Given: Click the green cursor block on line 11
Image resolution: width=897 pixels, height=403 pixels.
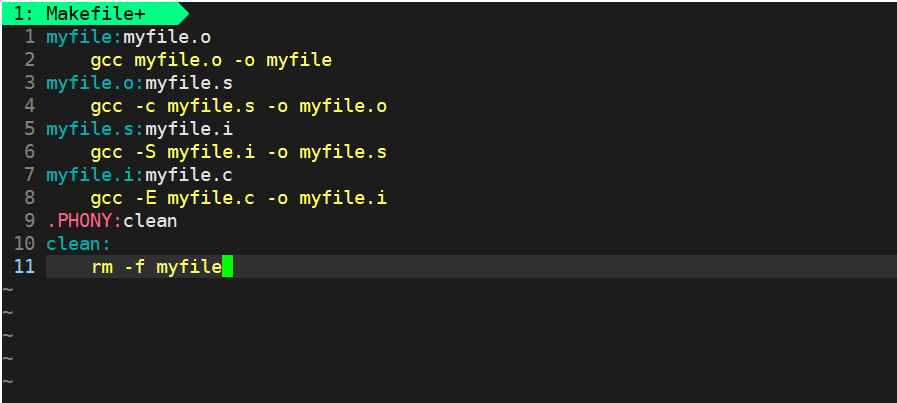Looking at the screenshot, I should click(227, 267).
